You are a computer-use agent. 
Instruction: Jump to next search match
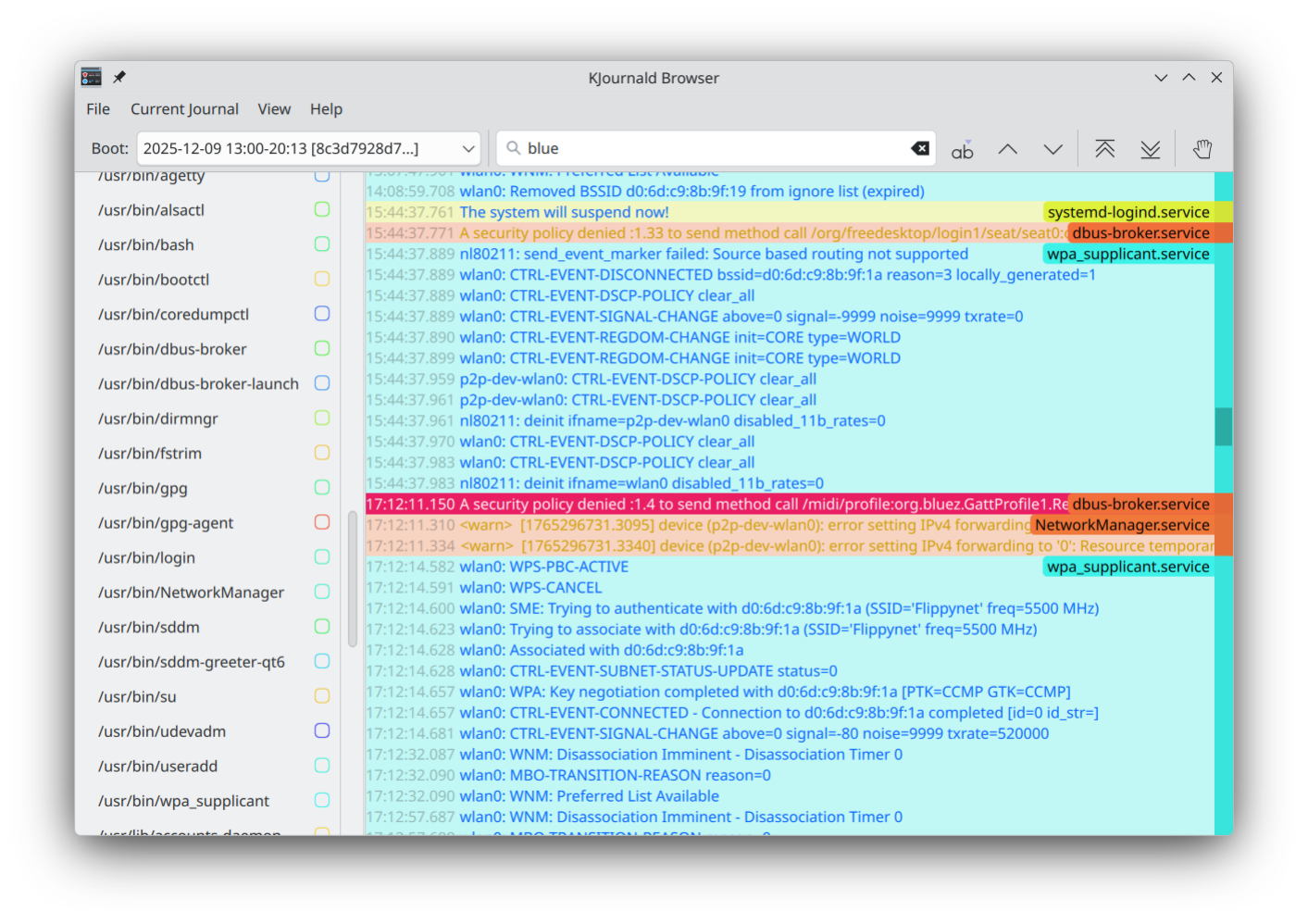pyautogui.click(x=1053, y=149)
